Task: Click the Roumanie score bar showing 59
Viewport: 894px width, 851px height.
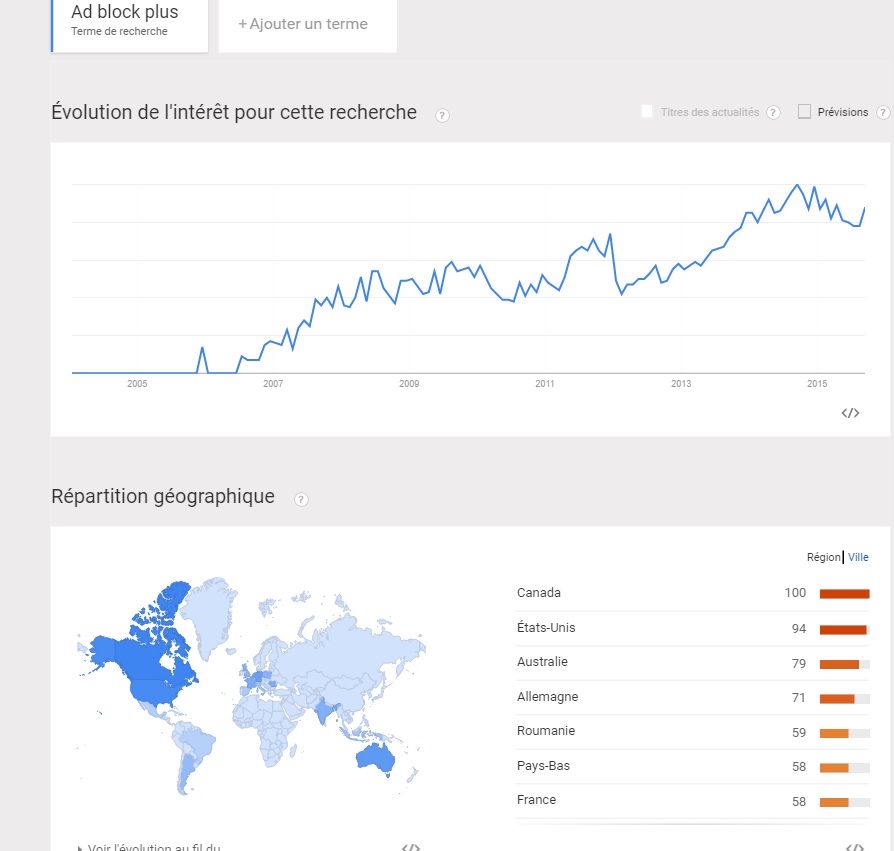Action: pos(844,734)
